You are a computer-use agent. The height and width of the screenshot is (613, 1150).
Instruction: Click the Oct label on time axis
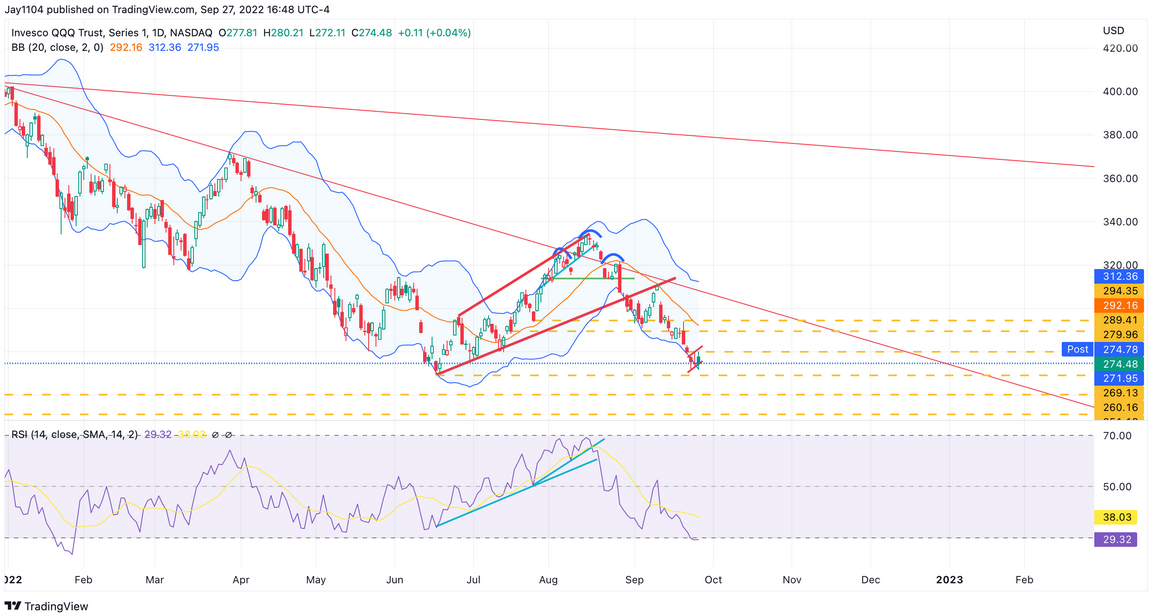click(x=713, y=580)
